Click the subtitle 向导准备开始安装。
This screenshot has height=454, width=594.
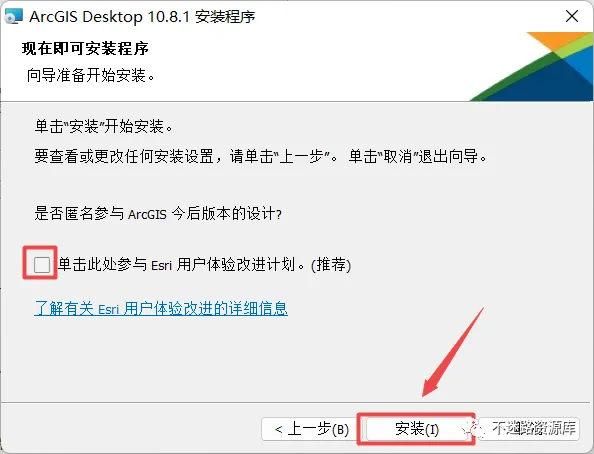[x=91, y=75]
